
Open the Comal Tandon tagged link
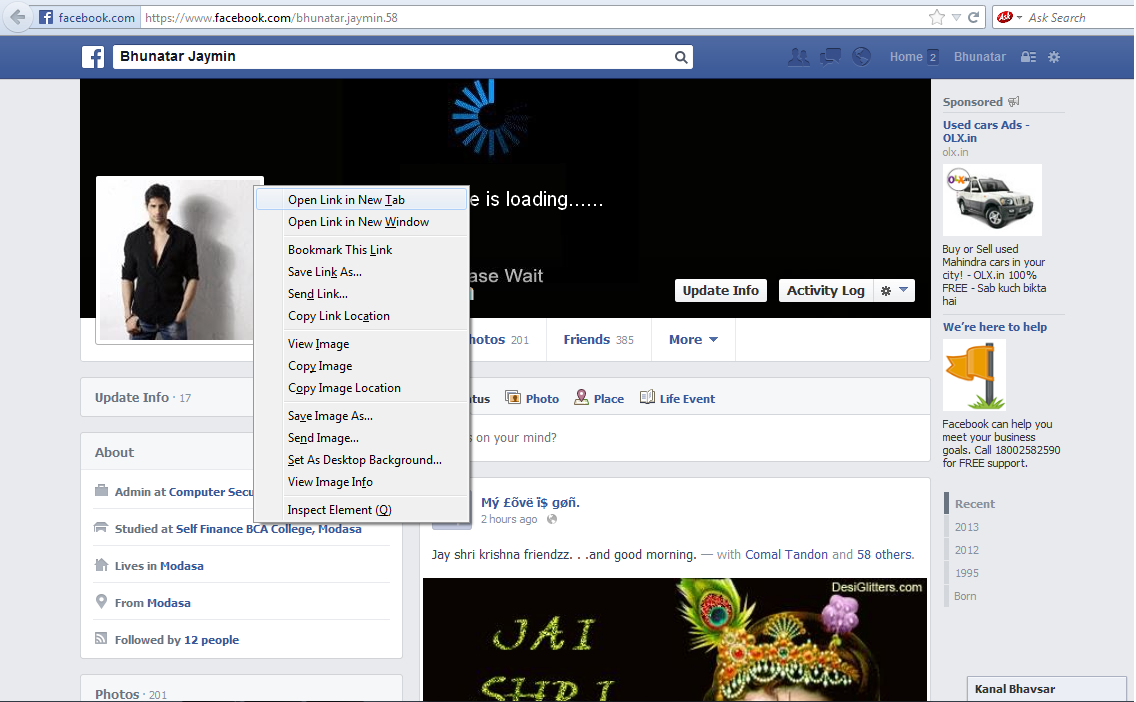coord(786,554)
